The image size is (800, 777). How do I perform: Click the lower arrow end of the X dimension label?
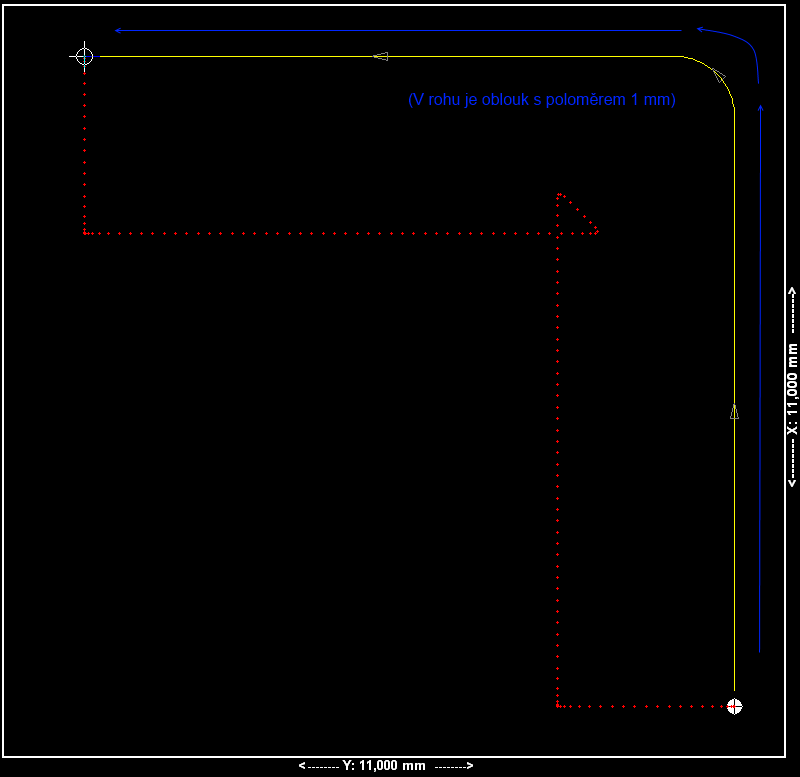pos(792,483)
